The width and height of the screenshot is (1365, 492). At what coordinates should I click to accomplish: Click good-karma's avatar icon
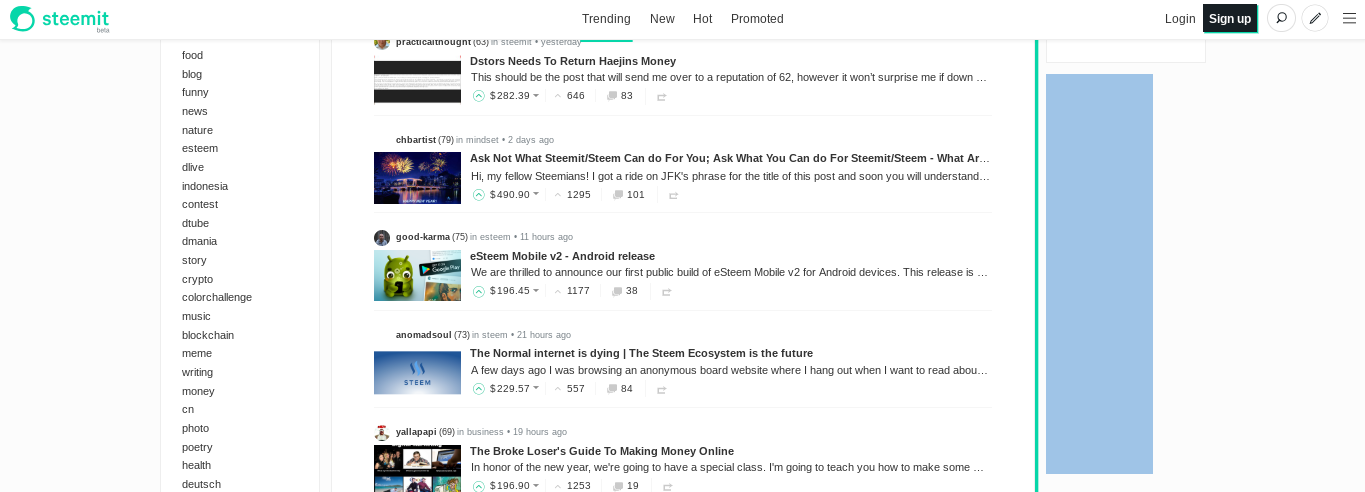point(382,238)
